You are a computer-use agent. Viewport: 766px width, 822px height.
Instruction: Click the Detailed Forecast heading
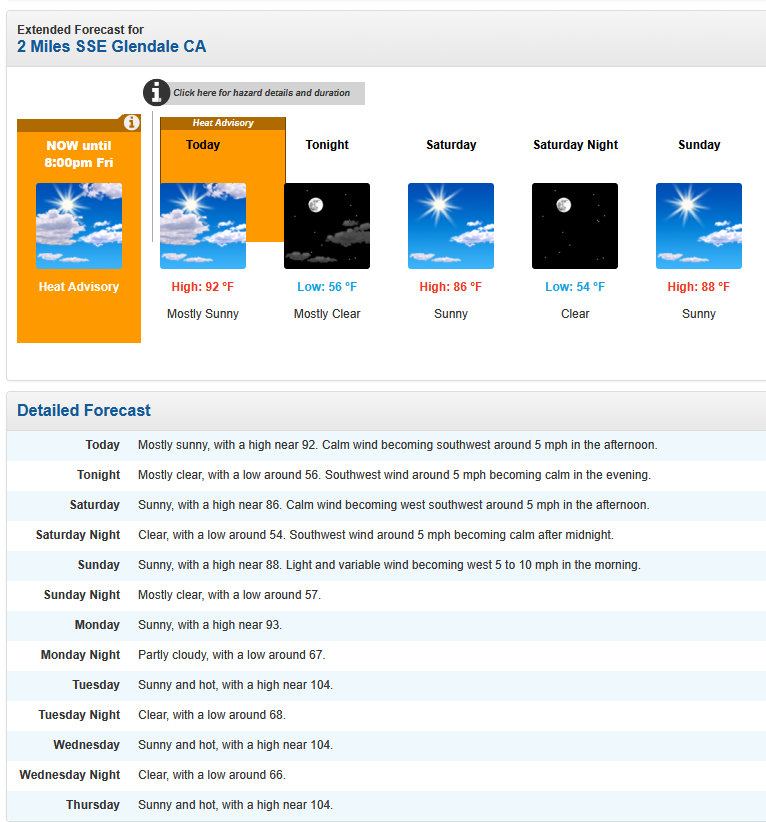(84, 410)
